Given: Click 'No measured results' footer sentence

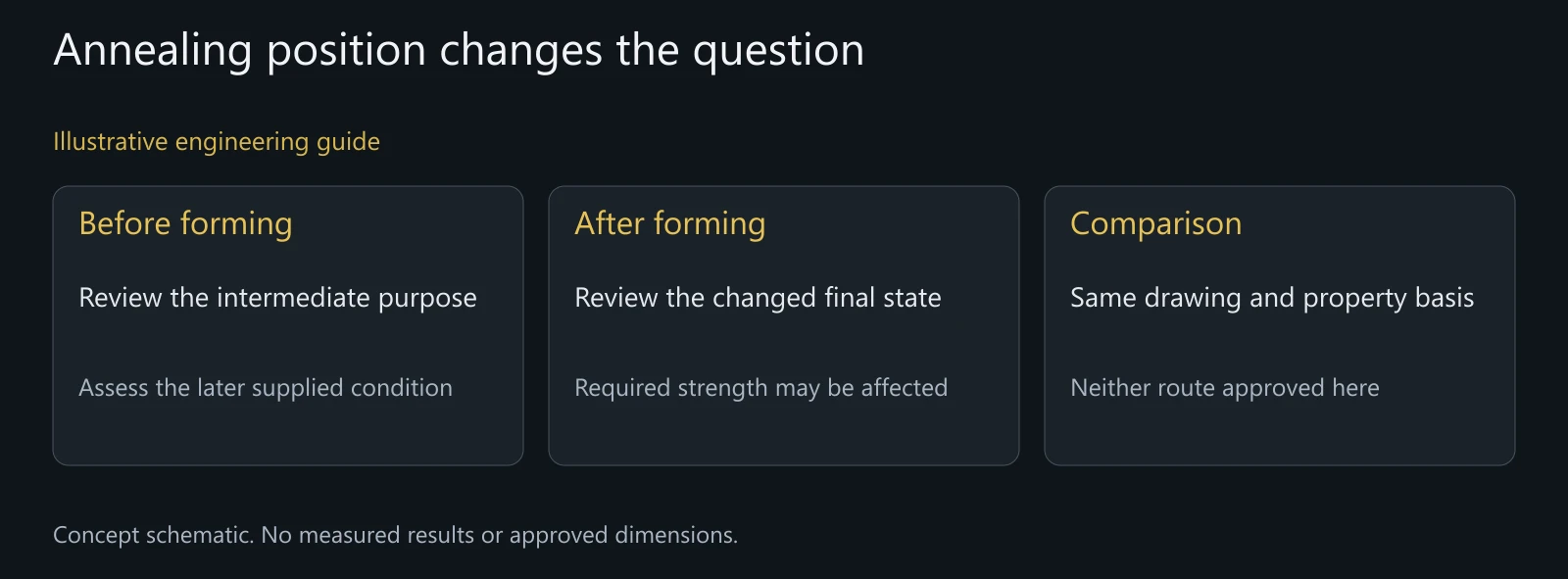Looking at the screenshot, I should (x=499, y=535).
